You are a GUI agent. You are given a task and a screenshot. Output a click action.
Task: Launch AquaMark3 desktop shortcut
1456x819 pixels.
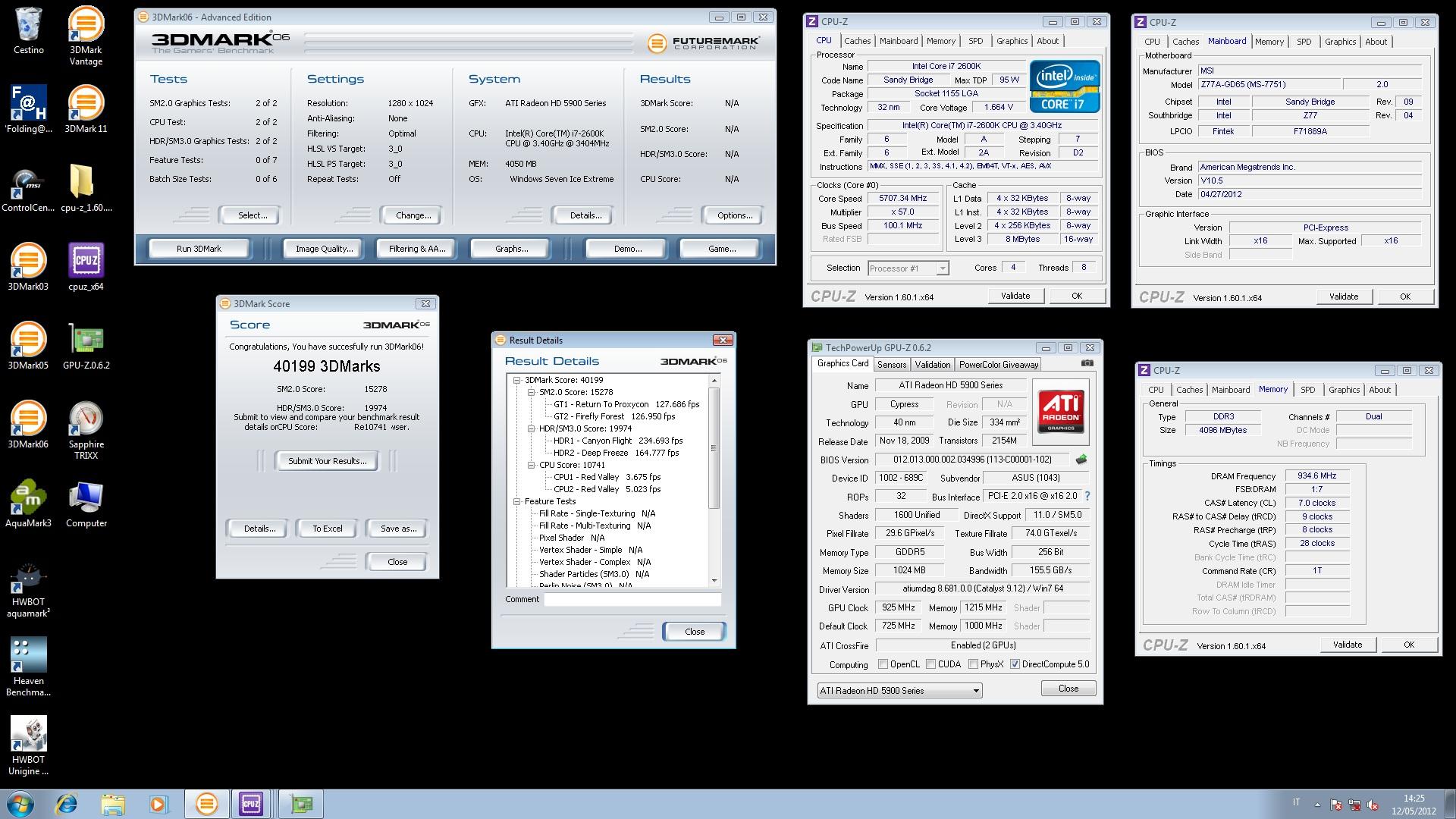[x=29, y=504]
